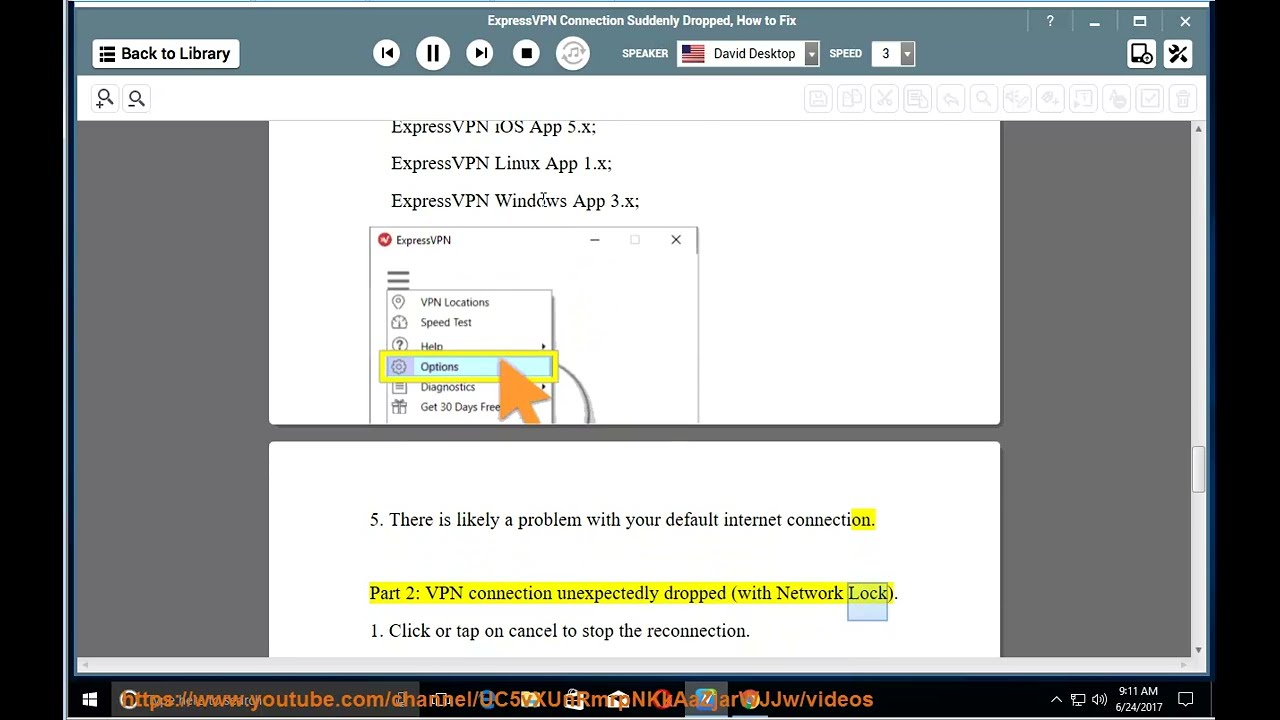Open the speed dropdown arrow
Screen dimensions: 1280x720
point(907,54)
